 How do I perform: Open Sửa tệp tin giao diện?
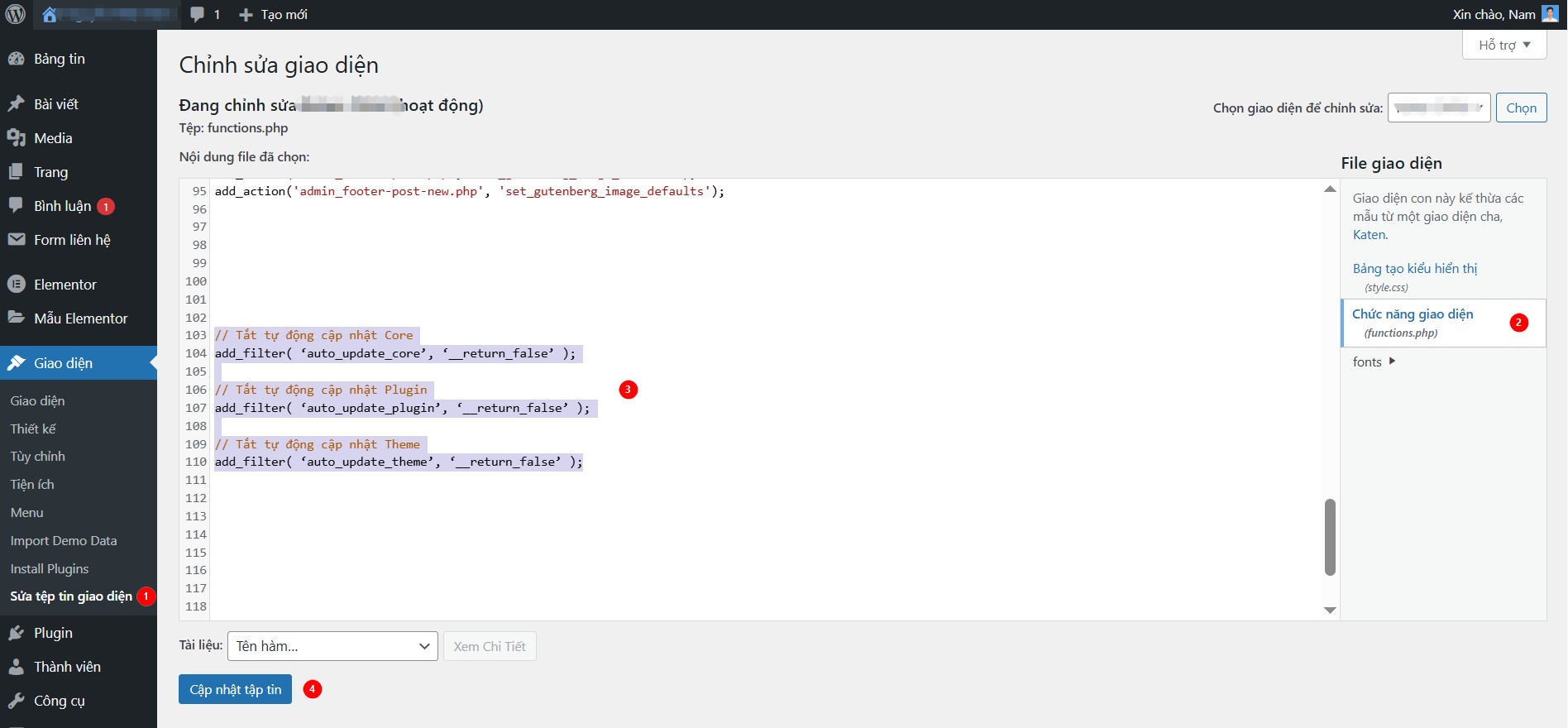(71, 596)
